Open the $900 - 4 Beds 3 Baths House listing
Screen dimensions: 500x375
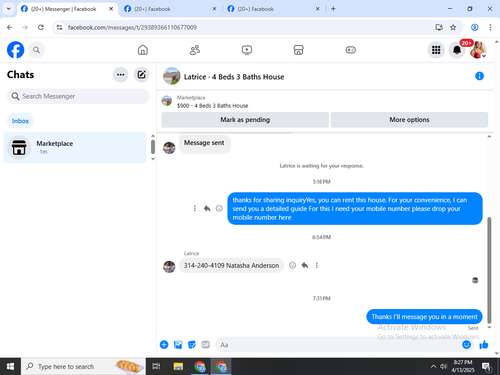click(212, 106)
